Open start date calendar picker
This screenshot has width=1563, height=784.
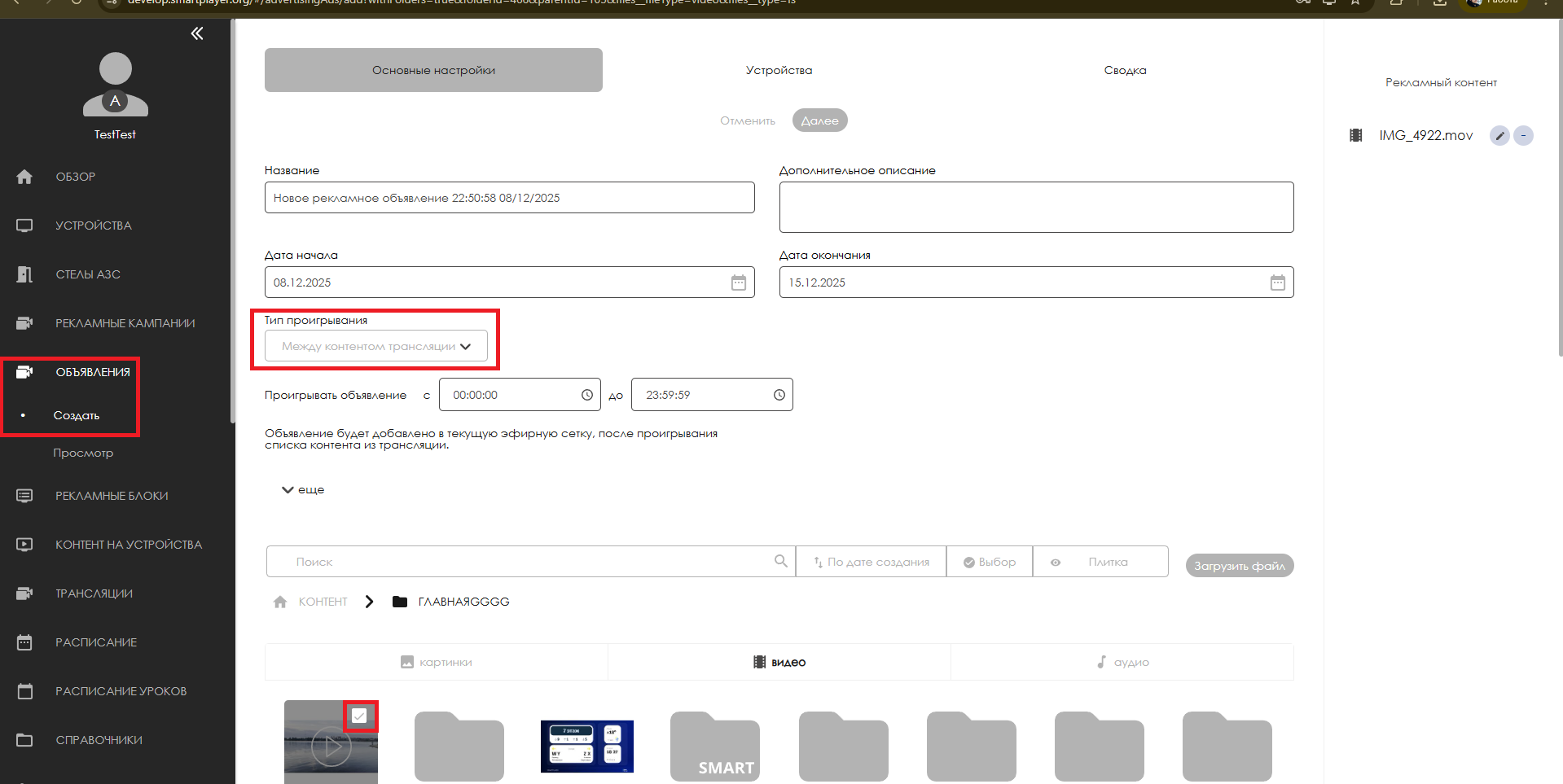pyautogui.click(x=738, y=283)
